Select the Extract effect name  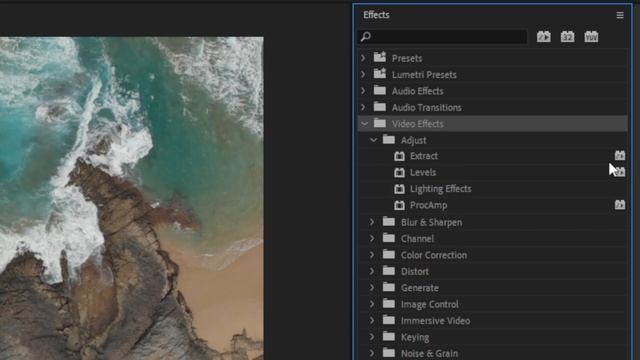[424, 156]
